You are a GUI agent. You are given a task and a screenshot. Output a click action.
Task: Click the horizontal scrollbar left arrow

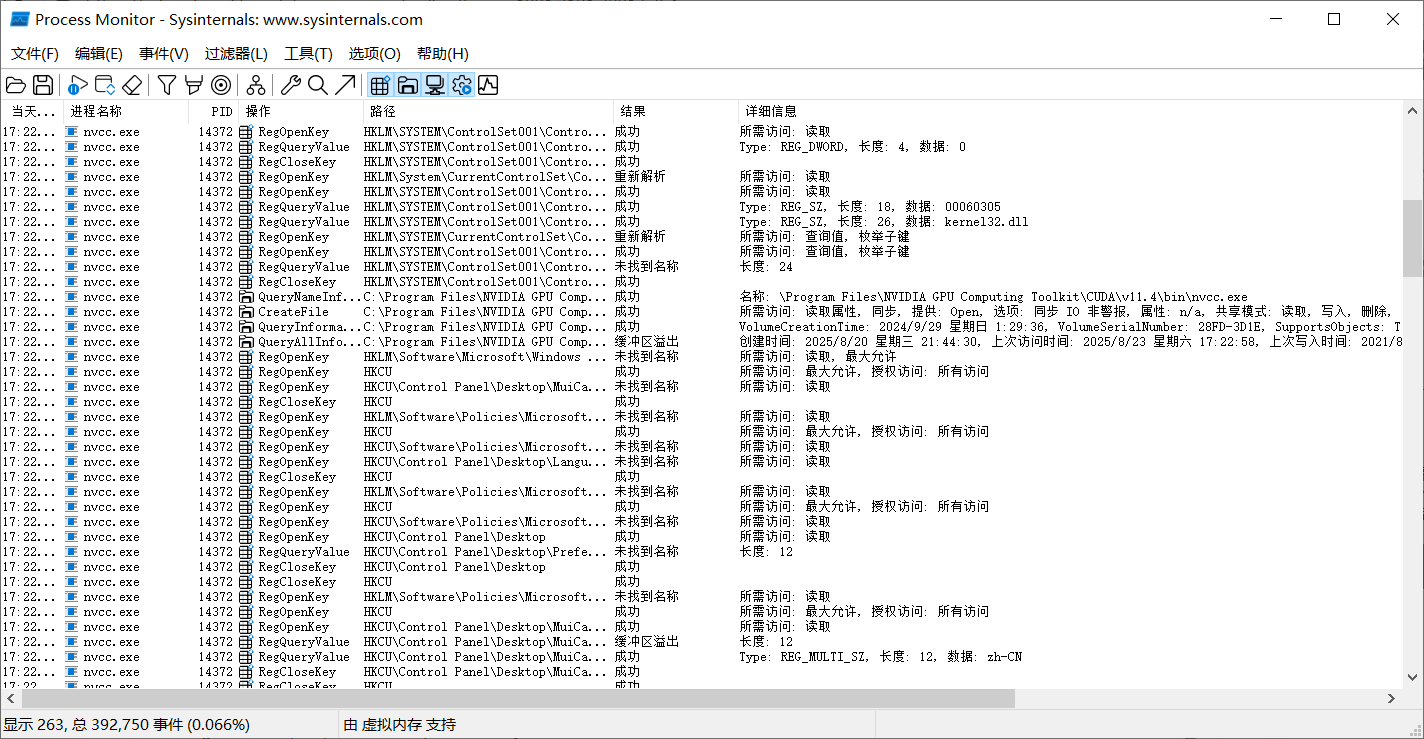pos(10,698)
